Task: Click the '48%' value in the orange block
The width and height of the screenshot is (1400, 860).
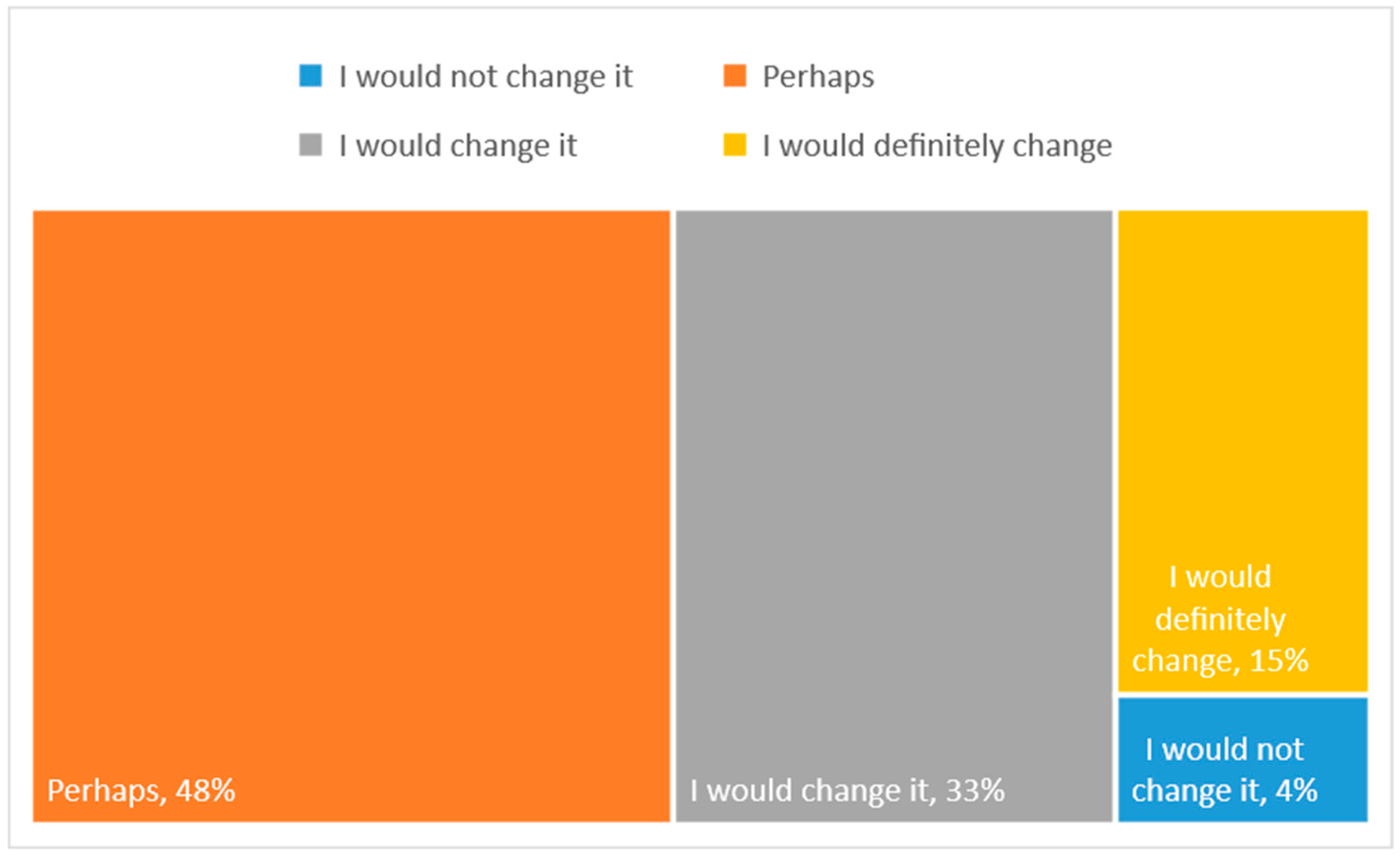Action: click(x=205, y=791)
